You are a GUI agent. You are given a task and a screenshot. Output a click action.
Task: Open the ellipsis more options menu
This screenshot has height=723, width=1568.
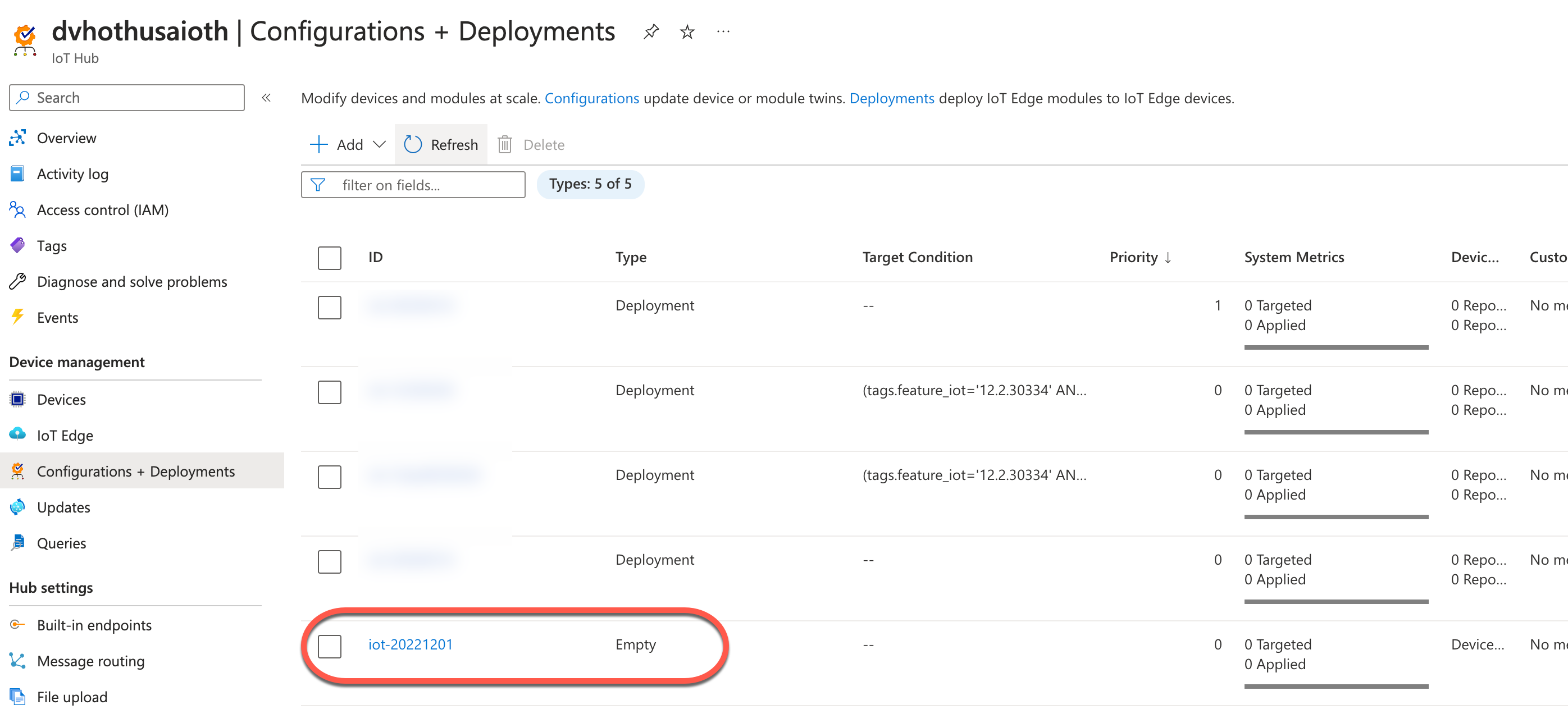(723, 31)
